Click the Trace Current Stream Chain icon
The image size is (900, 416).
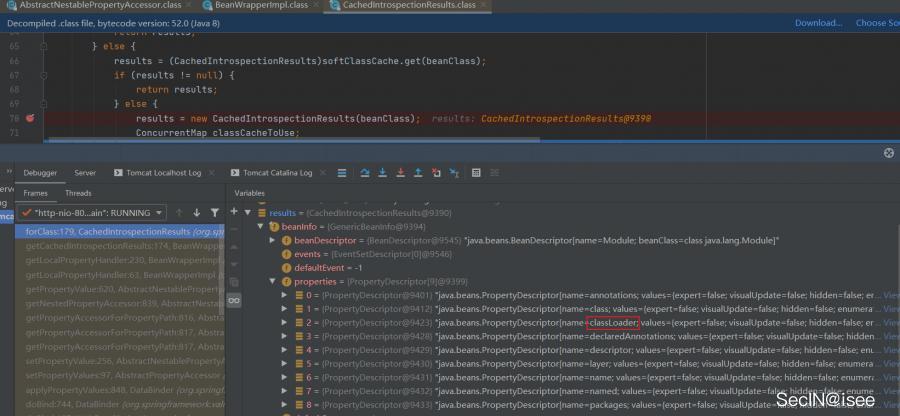[494, 173]
